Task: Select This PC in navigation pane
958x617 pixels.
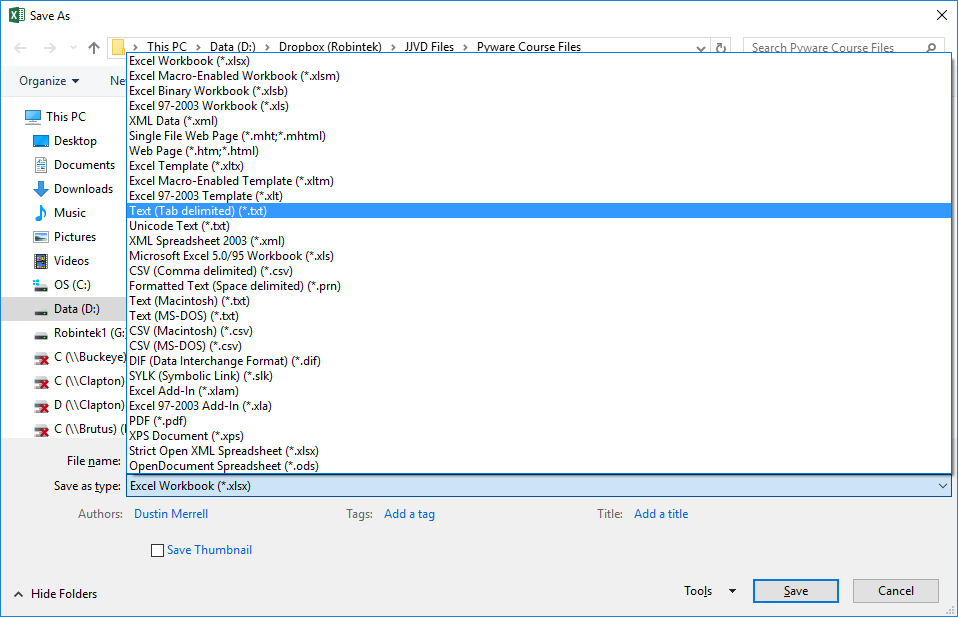Action: click(65, 117)
